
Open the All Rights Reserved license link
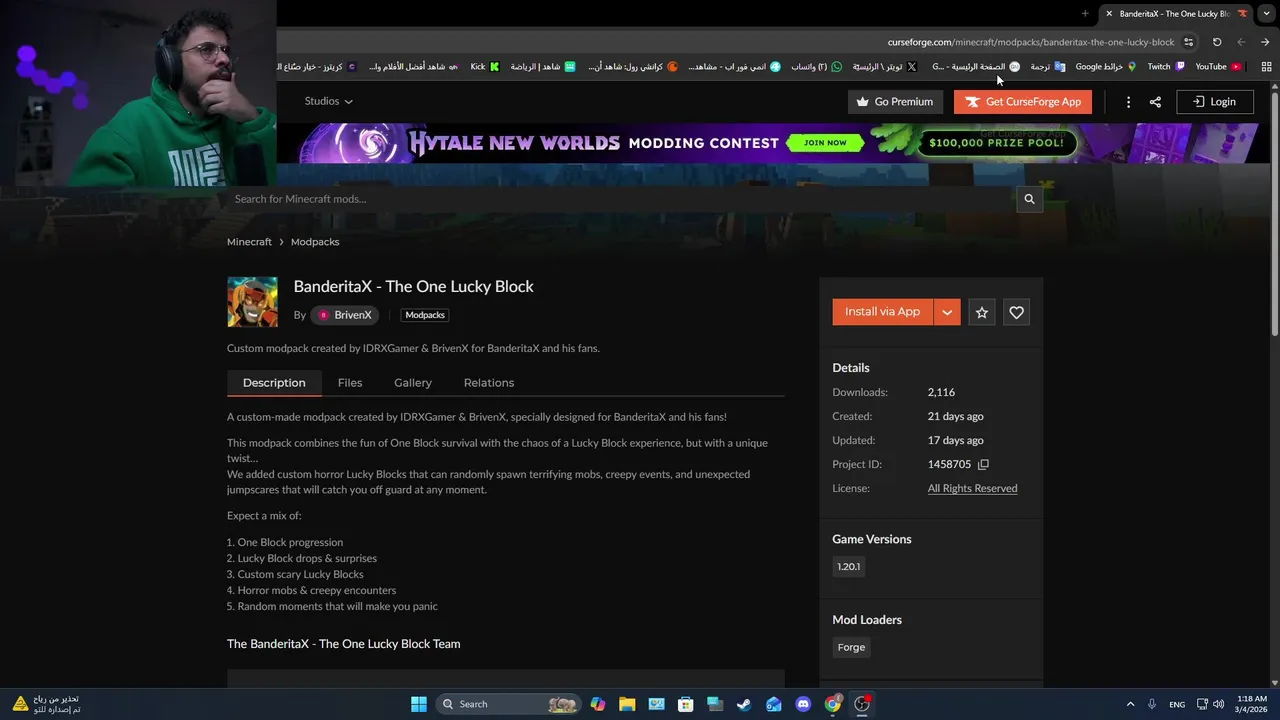tap(972, 489)
